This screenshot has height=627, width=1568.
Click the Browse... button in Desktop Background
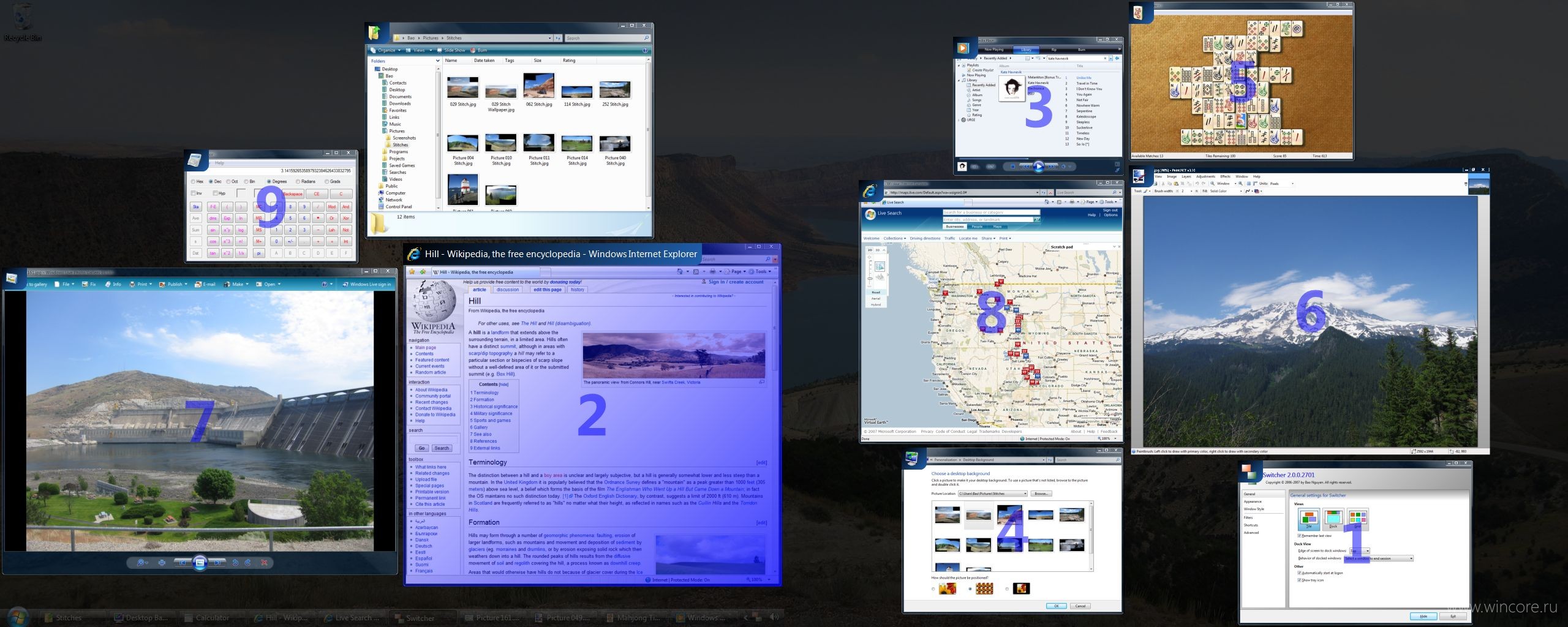coord(1041,494)
